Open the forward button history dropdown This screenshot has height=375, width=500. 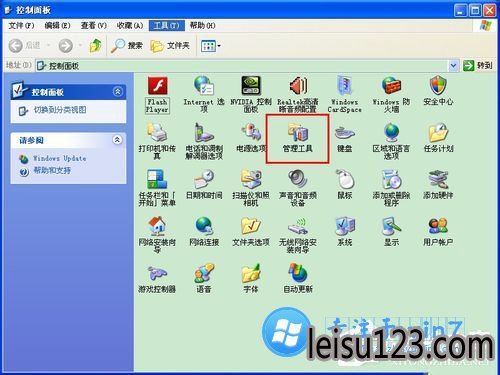[80, 45]
